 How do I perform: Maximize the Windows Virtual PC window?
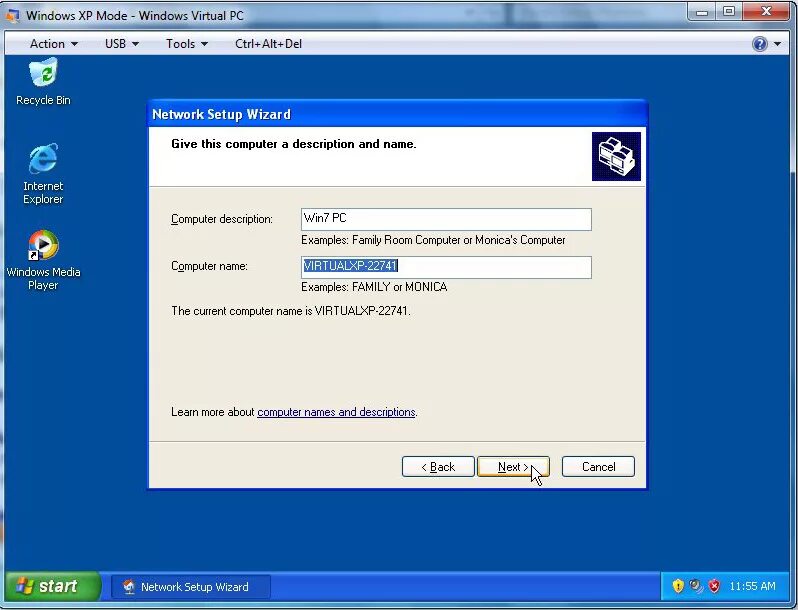tap(729, 12)
